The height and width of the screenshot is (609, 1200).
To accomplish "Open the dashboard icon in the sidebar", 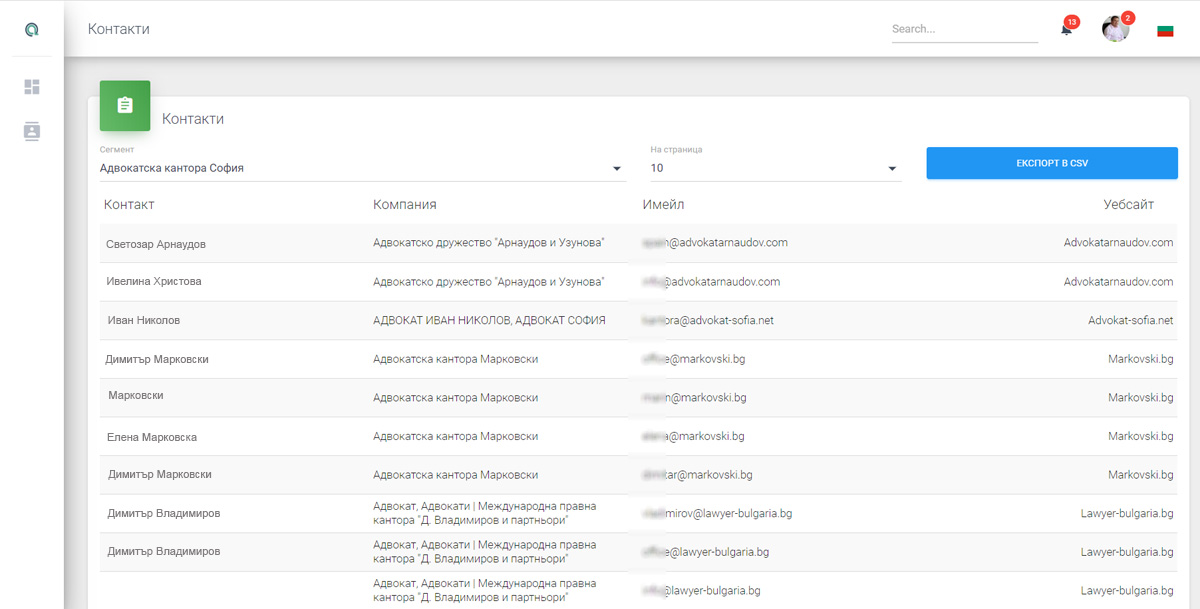I will 32,87.
